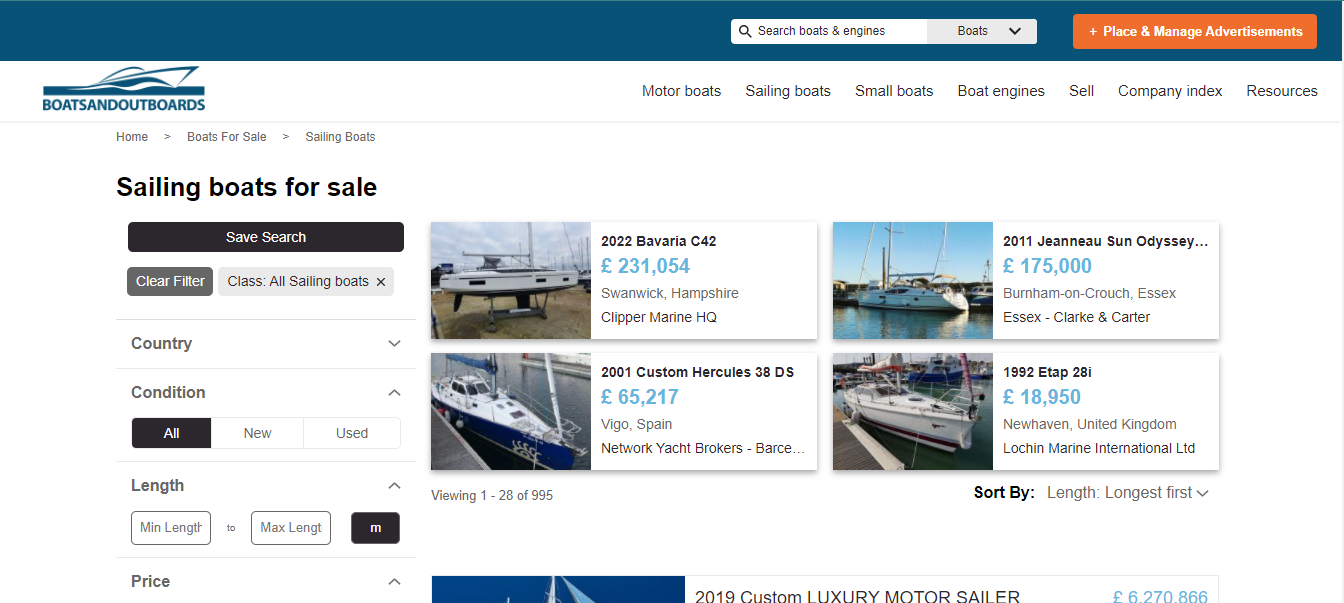Open the 2001 Custom Hercules 38 DS title
The image size is (1344, 603).
[x=697, y=372]
